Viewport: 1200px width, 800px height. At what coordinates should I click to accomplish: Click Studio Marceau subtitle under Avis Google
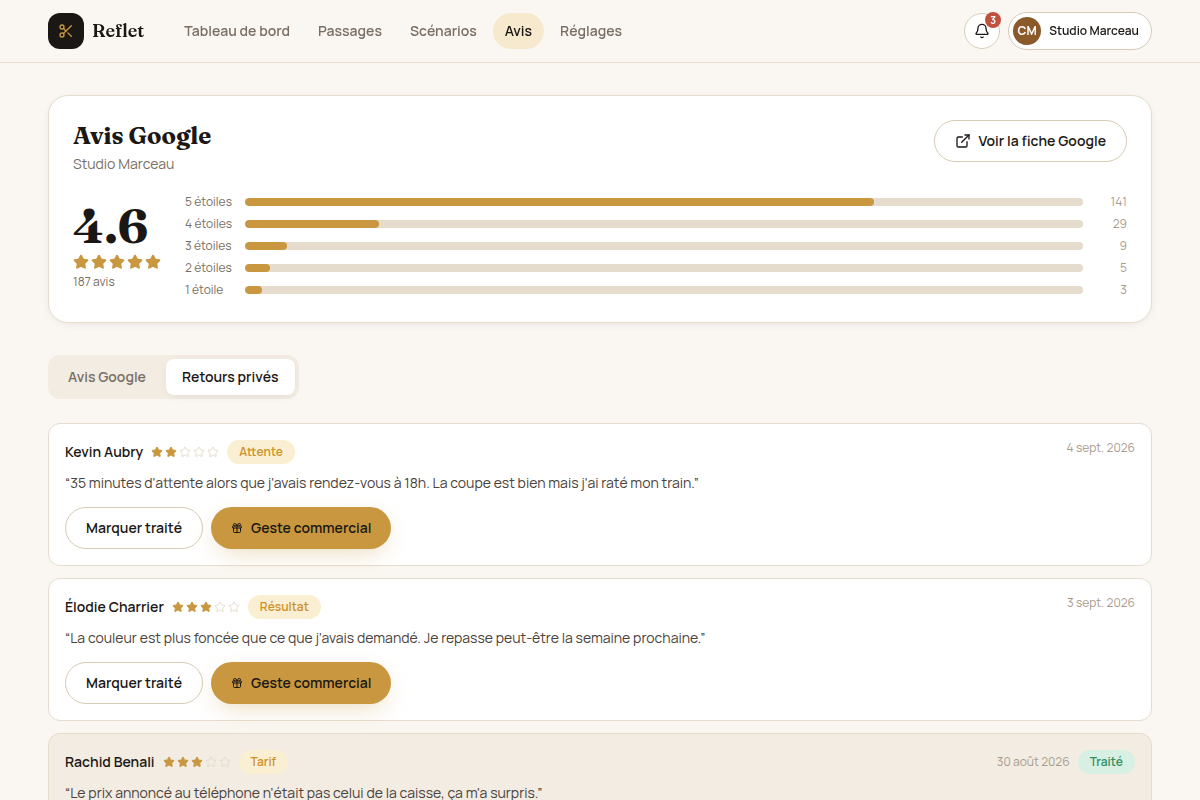pos(123,164)
